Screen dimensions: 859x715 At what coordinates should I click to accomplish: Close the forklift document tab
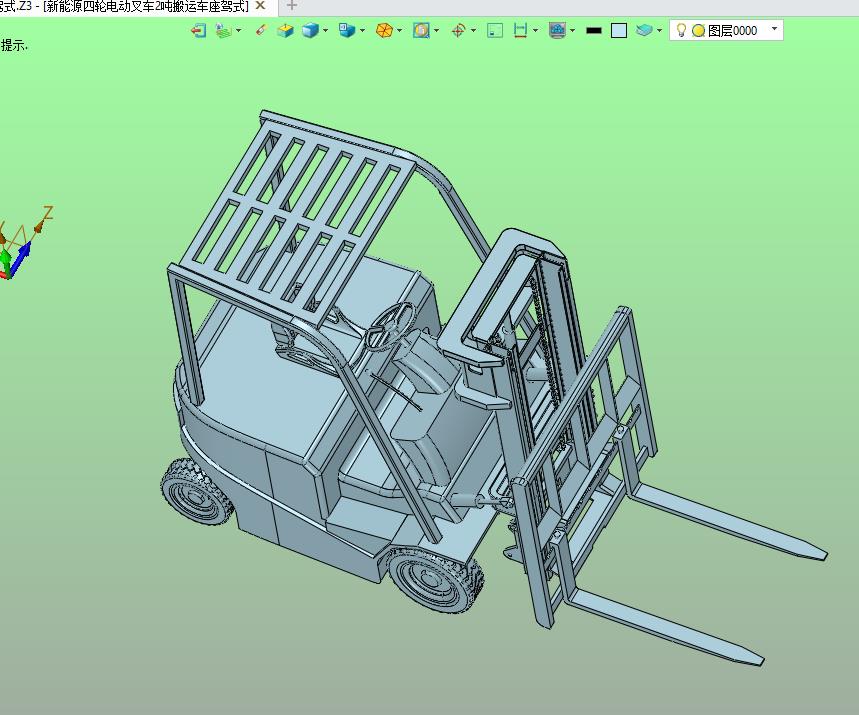tap(261, 6)
